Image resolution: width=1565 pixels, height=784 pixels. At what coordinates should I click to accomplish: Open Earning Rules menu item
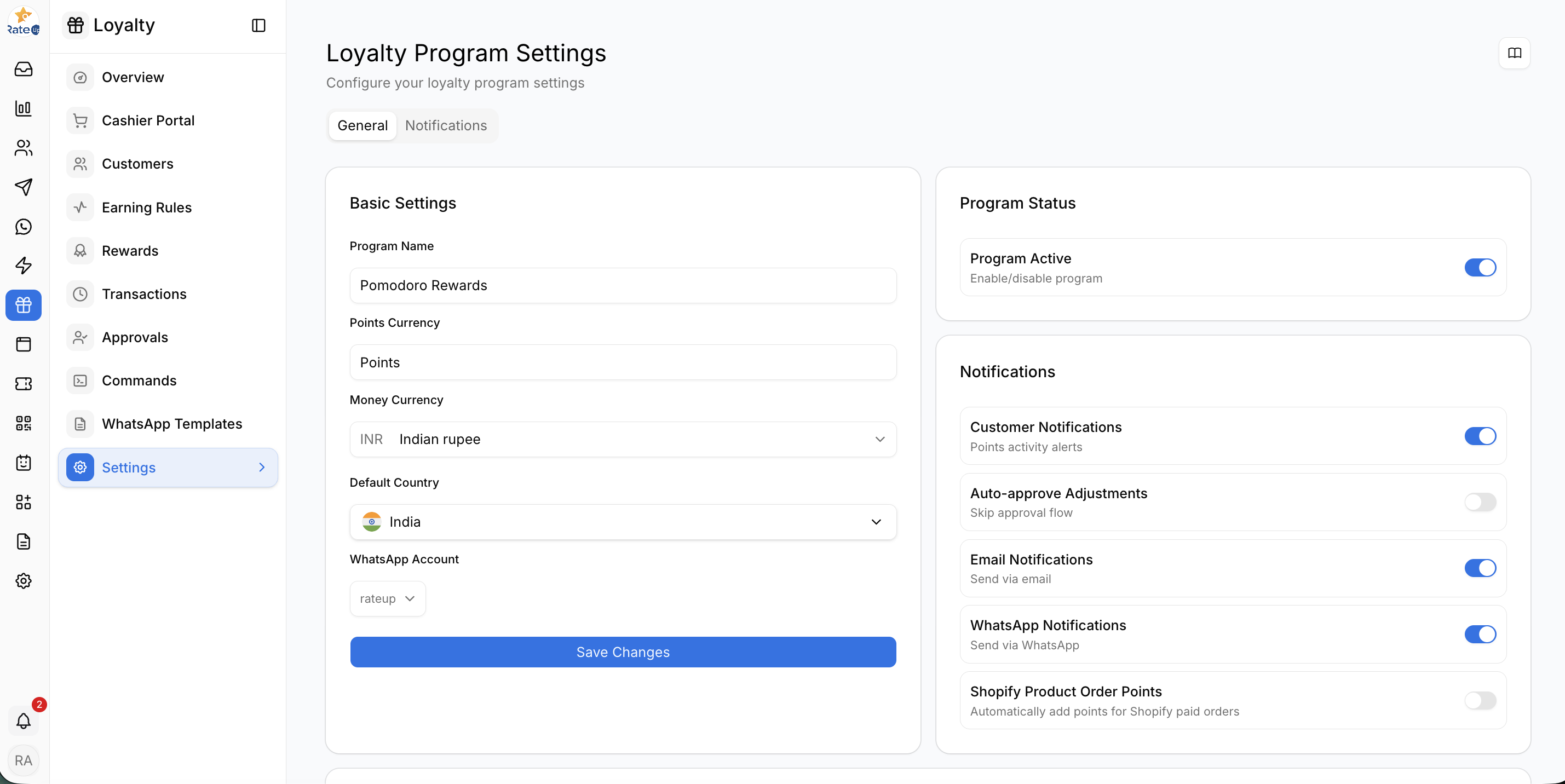(x=168, y=207)
